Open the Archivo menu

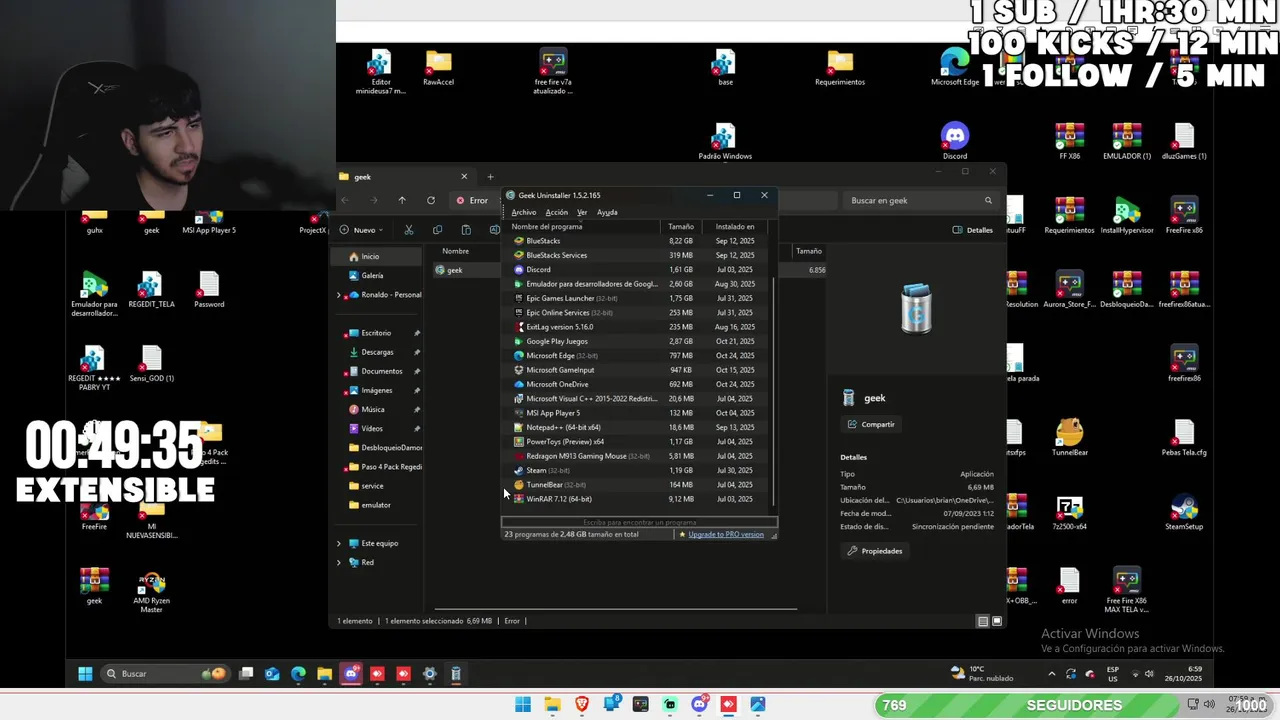pyautogui.click(x=524, y=212)
